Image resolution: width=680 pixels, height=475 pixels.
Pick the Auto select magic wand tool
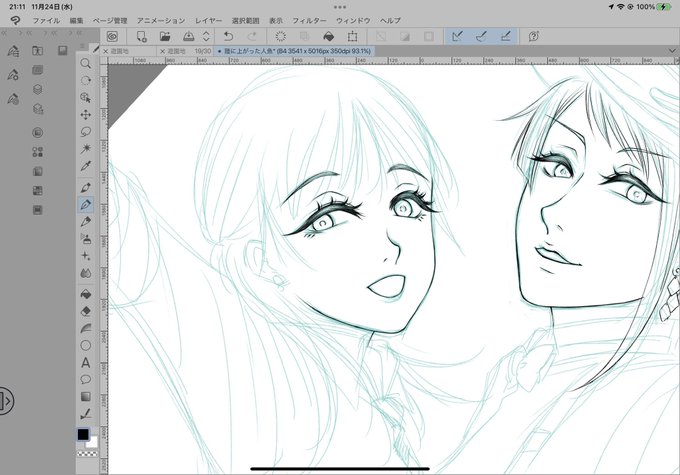(85, 149)
